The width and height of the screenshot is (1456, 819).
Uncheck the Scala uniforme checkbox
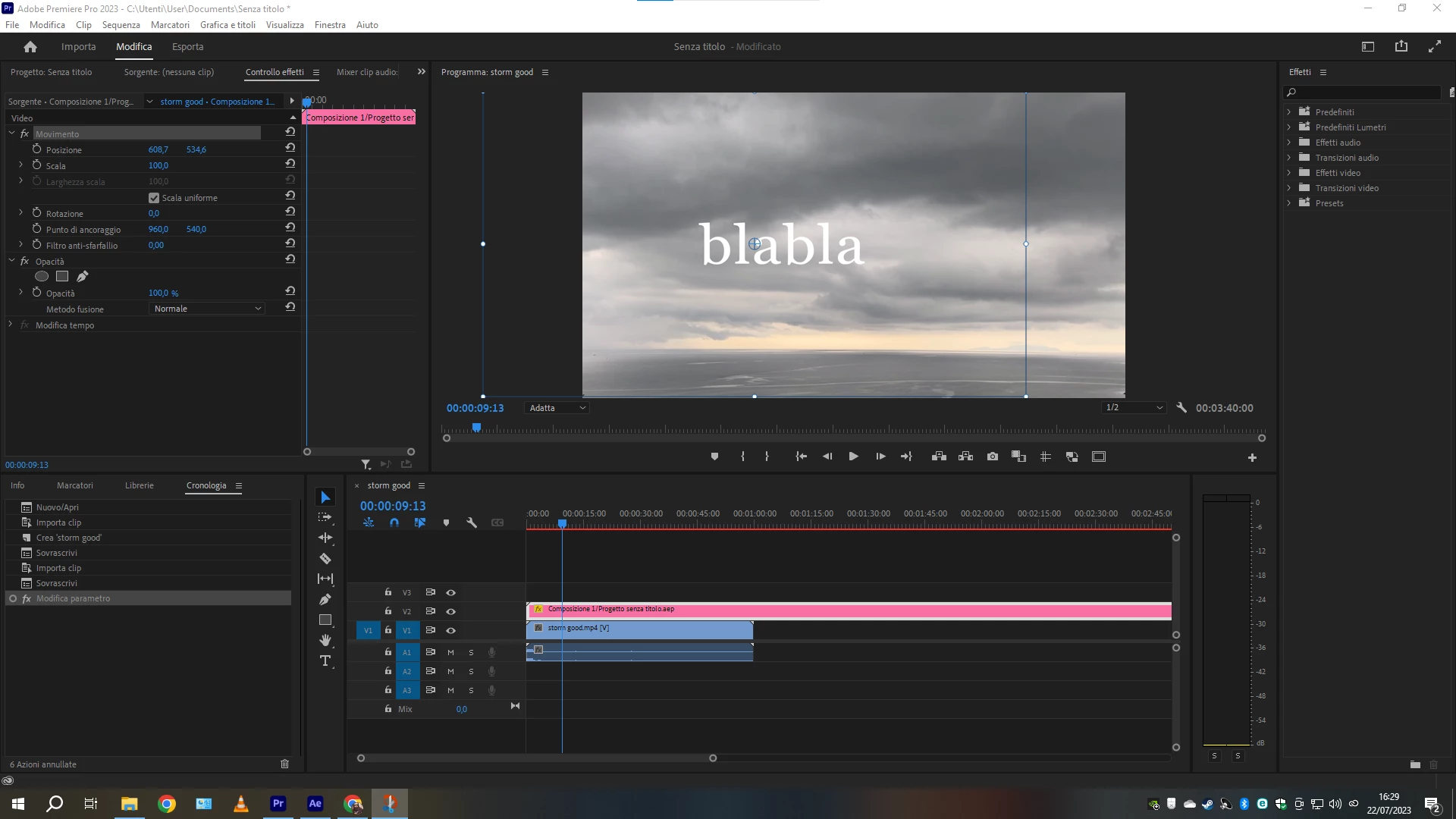(154, 198)
